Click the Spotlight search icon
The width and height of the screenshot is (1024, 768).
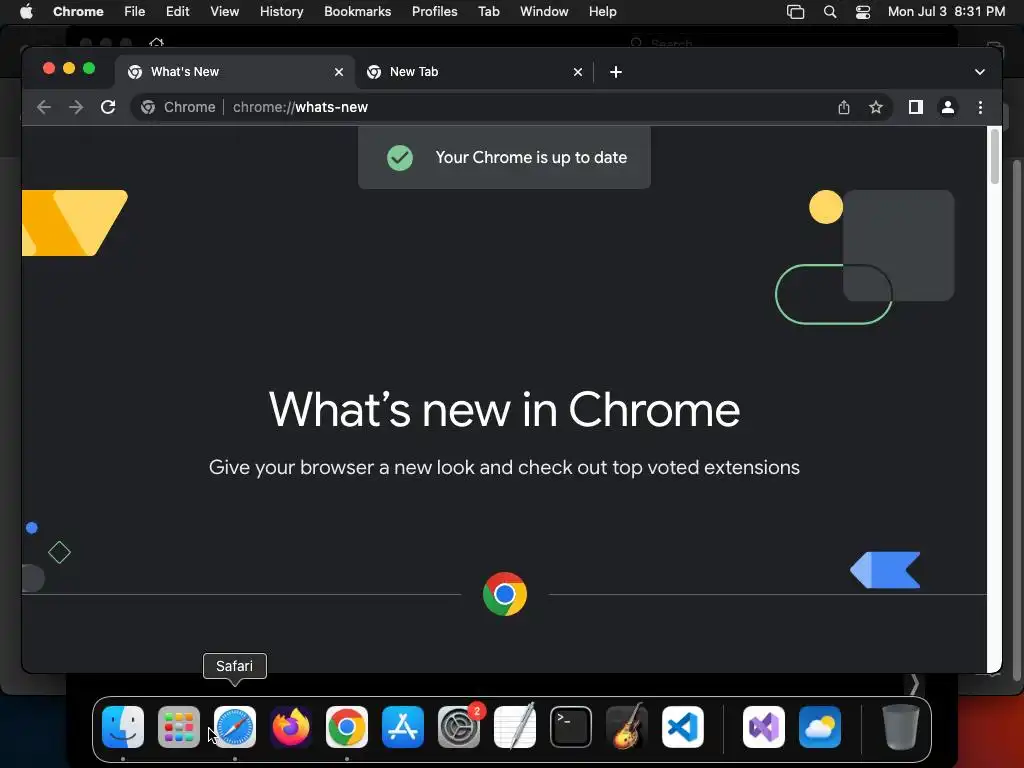(x=830, y=12)
